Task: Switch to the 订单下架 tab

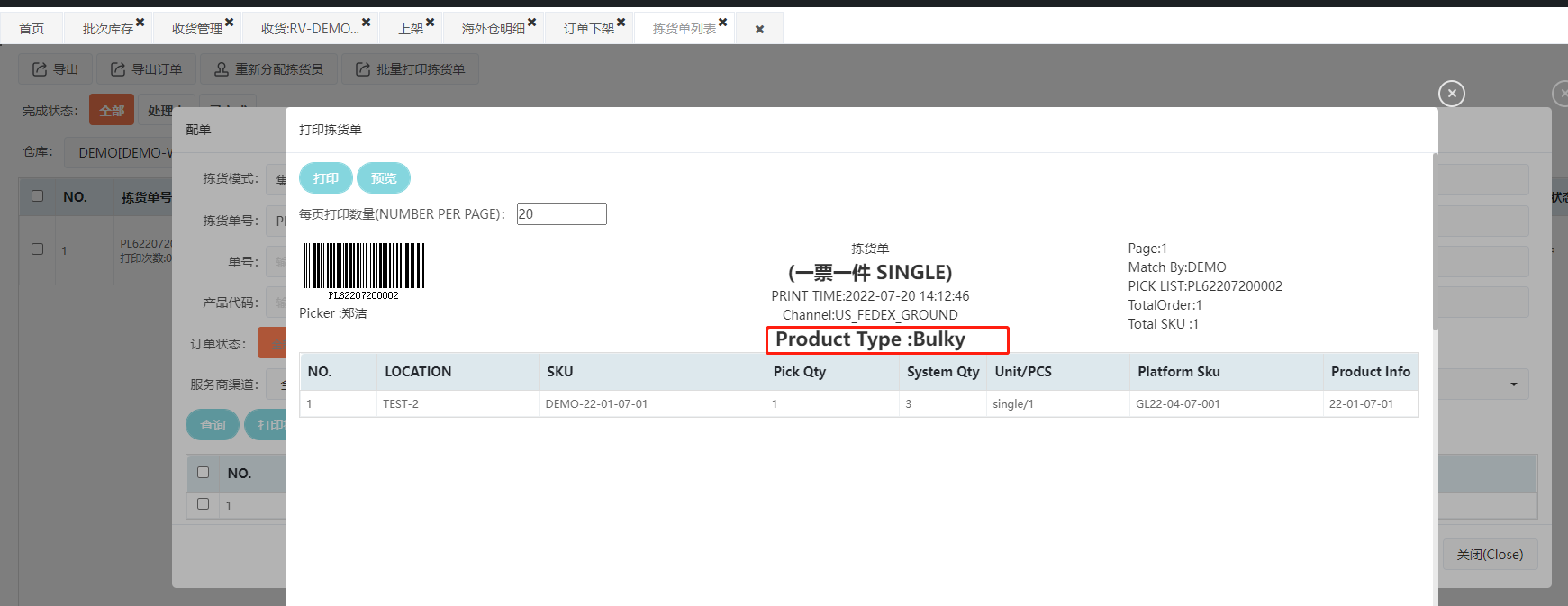Action: [x=589, y=29]
